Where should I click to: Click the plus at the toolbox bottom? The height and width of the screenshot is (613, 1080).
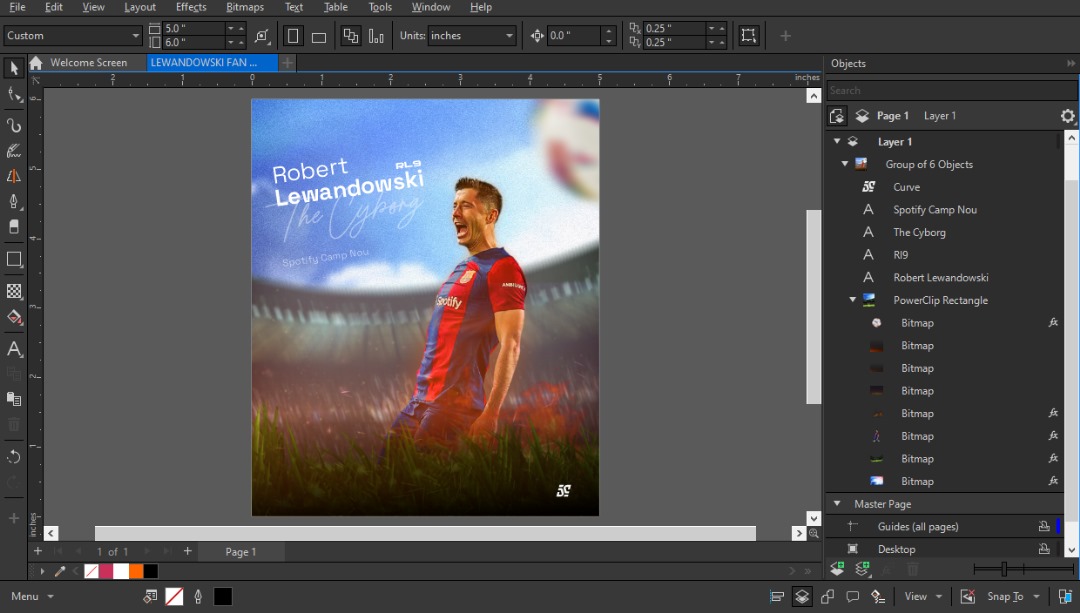pyautogui.click(x=14, y=518)
